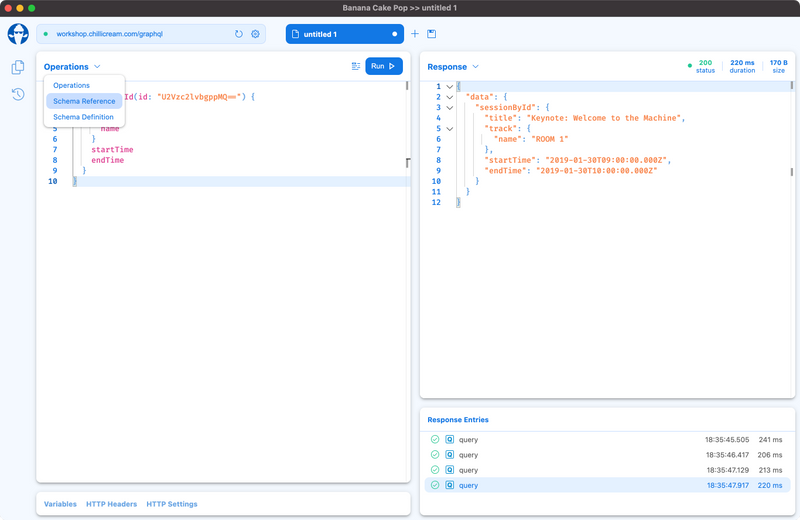
Task: Switch to the HTTP Headers tab
Action: click(111, 504)
